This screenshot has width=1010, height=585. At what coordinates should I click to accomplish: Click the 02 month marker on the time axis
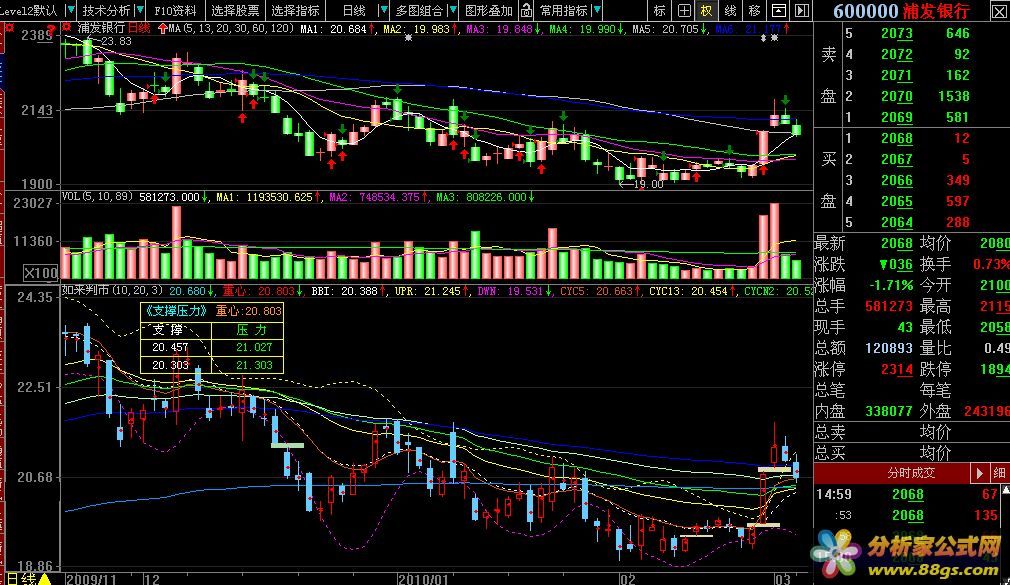627,579
